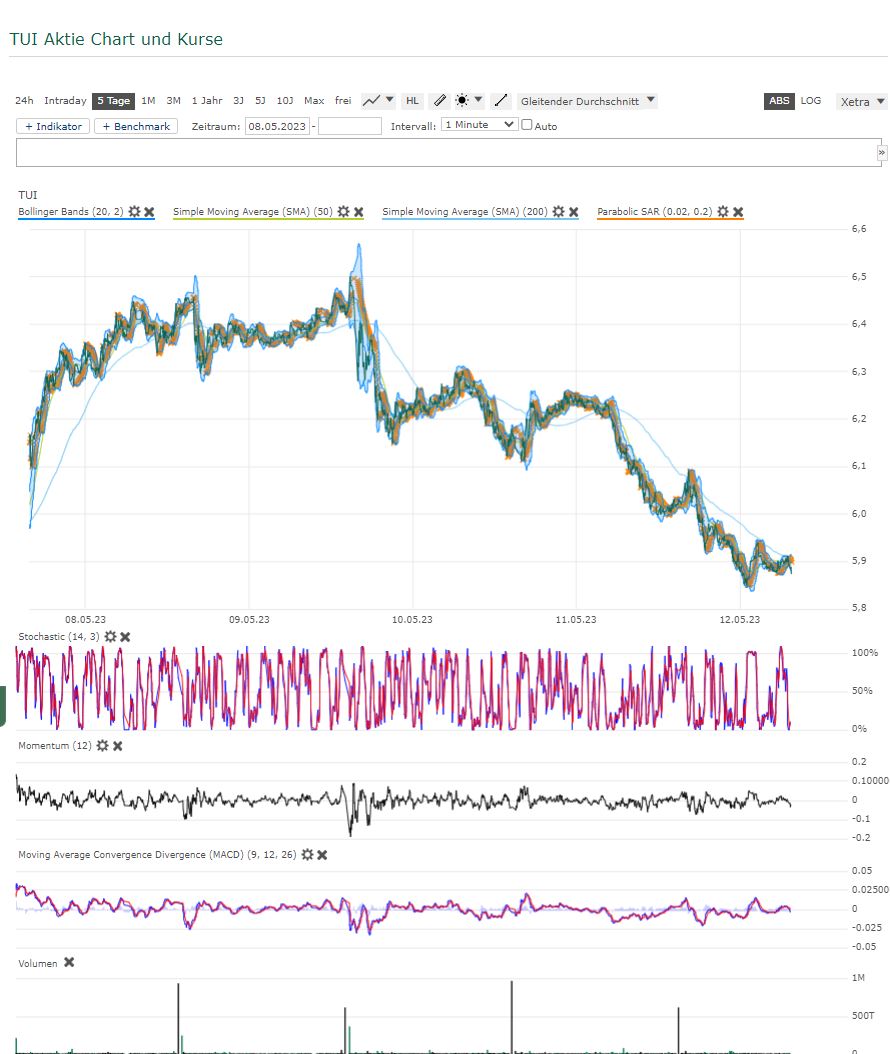Expand the annotation bar double-arrow
This screenshot has width=890, height=1054.
click(882, 153)
